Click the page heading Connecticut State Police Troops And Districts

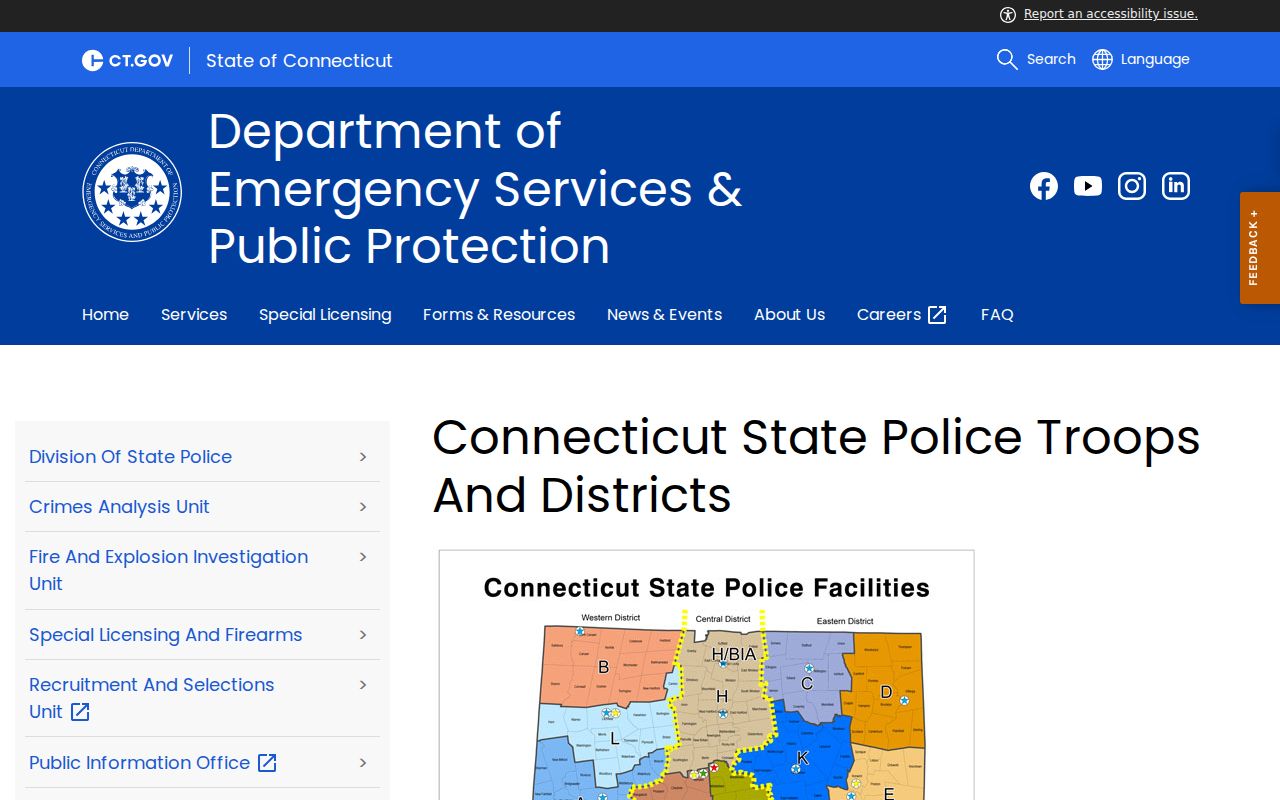coord(816,466)
